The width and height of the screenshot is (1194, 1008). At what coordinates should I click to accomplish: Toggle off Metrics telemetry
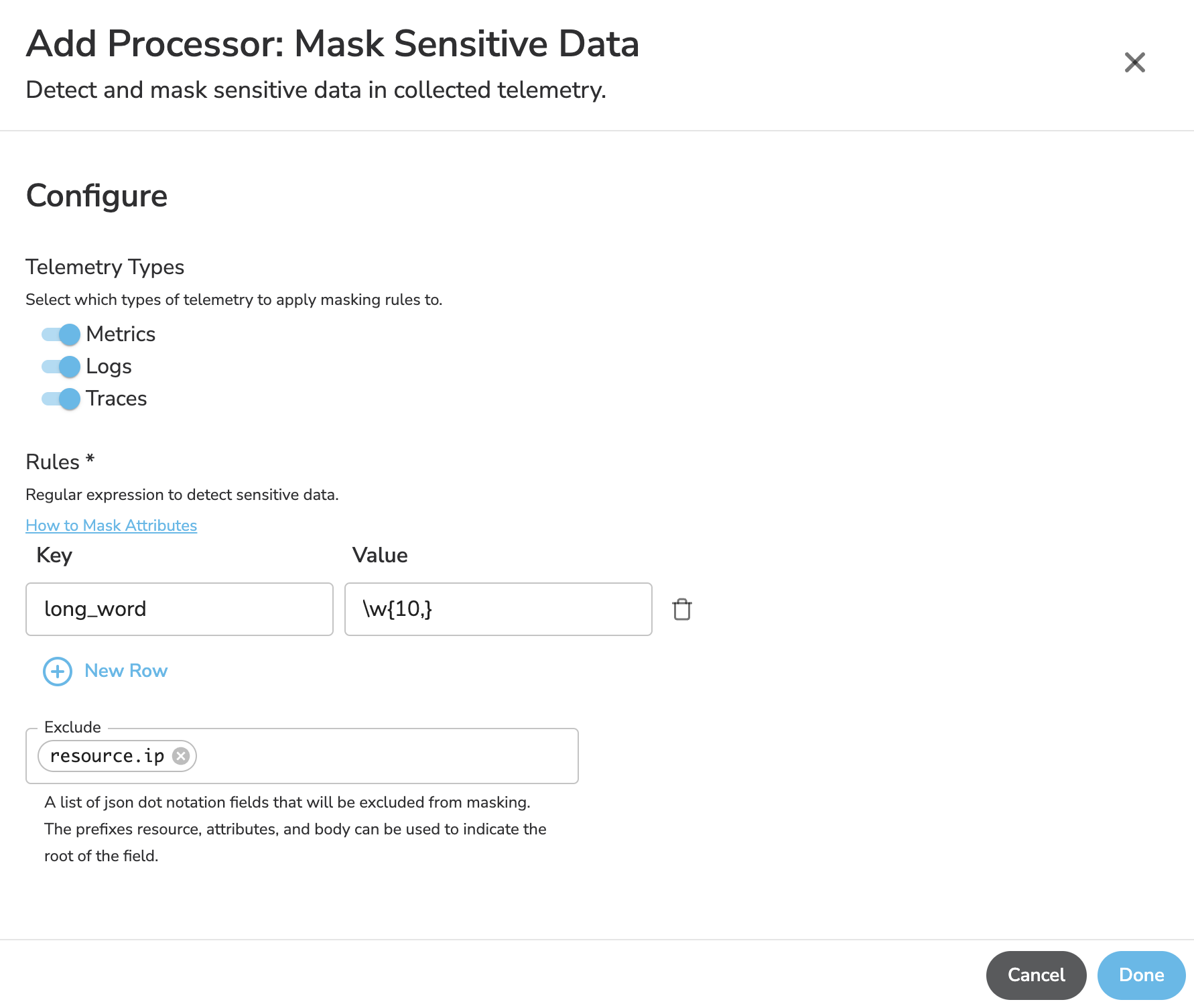click(62, 334)
